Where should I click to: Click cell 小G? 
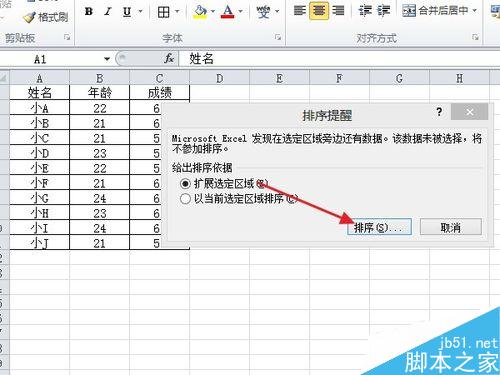coord(40,198)
